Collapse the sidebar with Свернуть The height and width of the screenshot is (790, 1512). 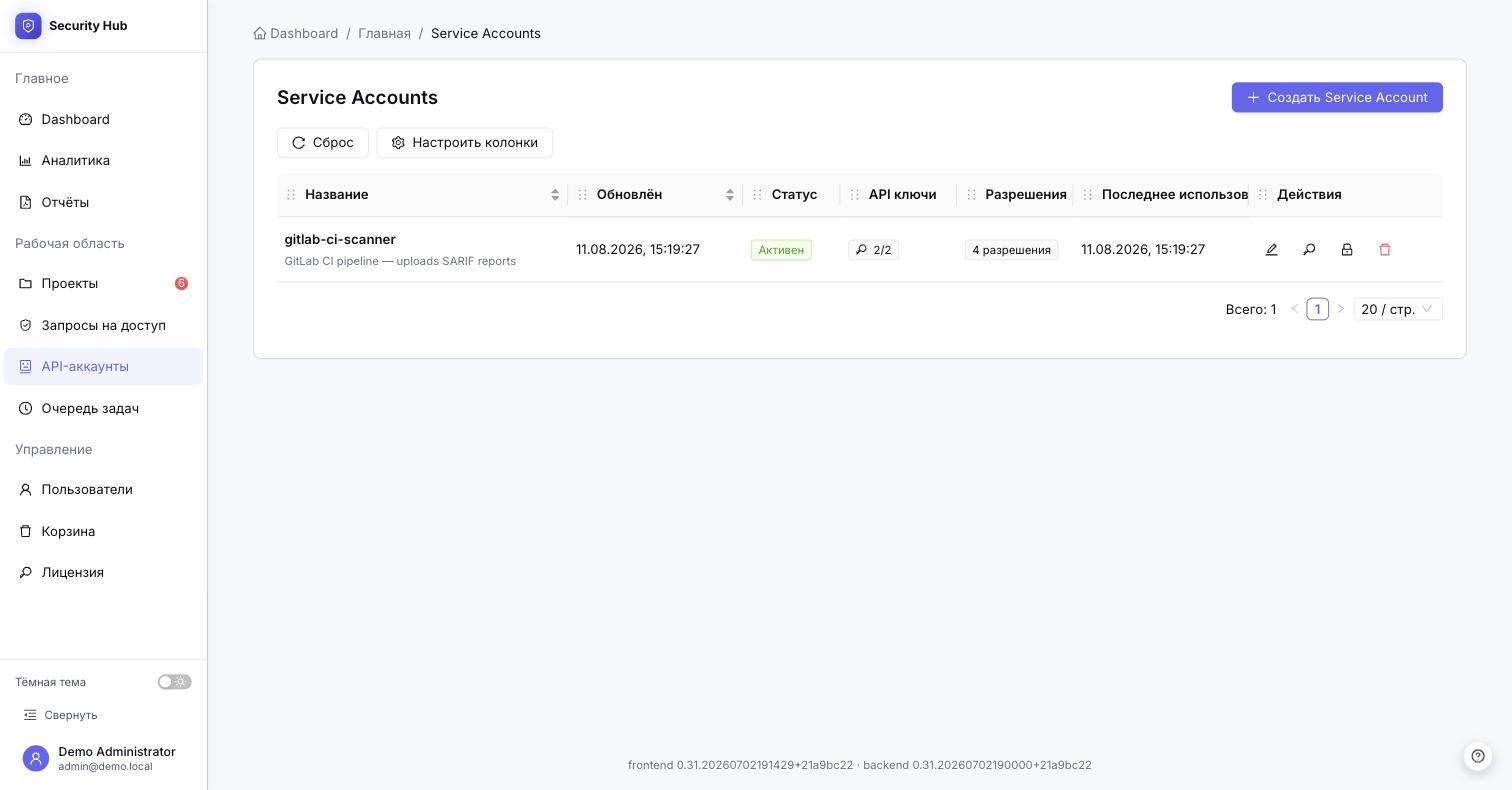click(x=60, y=715)
